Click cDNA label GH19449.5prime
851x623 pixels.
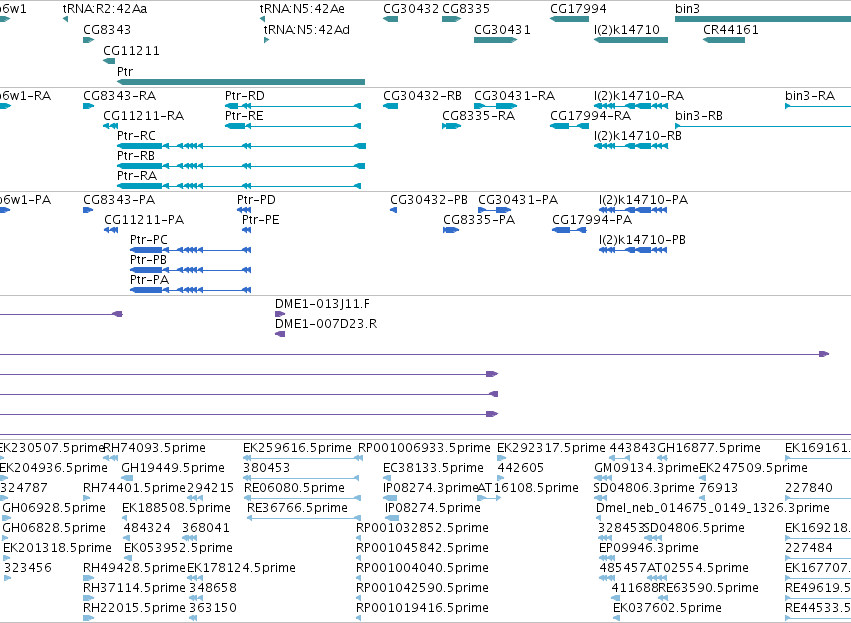pos(173,468)
